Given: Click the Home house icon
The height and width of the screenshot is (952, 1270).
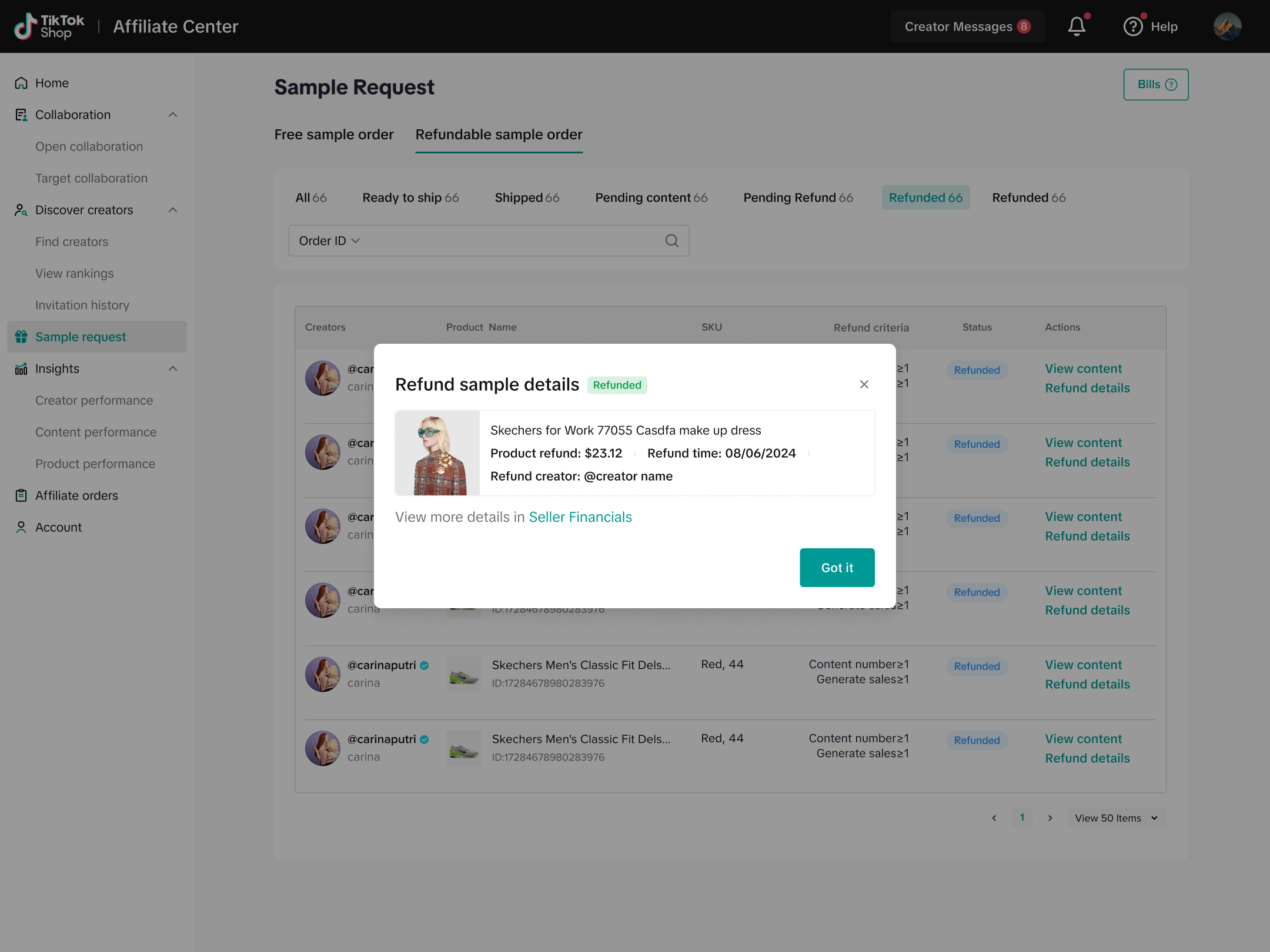Looking at the screenshot, I should point(21,83).
